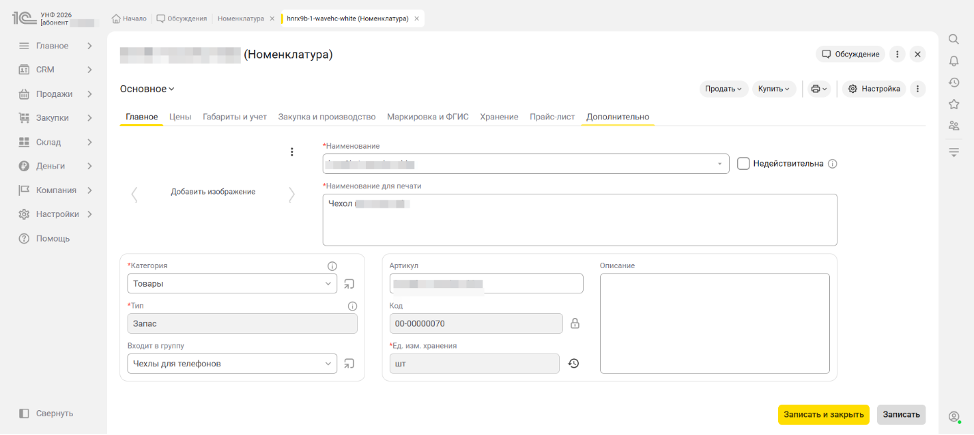
Task: Switch to Маркировка и ФГИС tab
Action: [435, 117]
